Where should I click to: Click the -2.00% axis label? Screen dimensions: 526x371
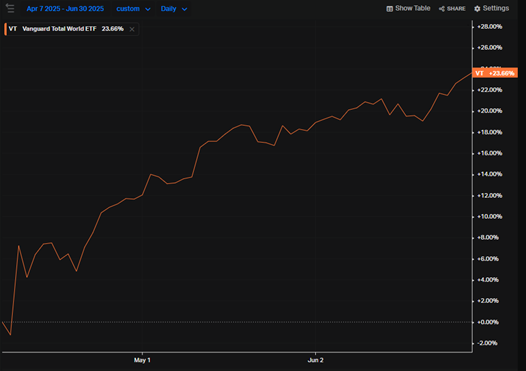pos(487,343)
